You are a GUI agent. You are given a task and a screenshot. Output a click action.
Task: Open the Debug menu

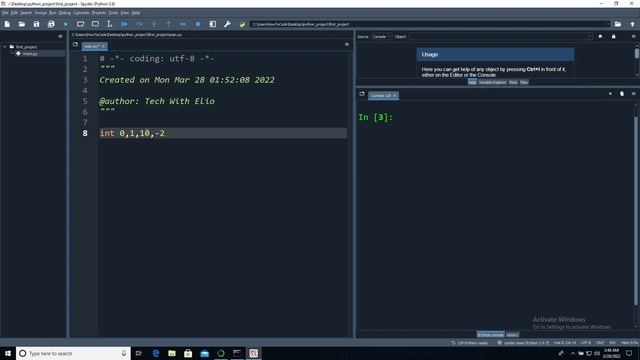point(64,13)
